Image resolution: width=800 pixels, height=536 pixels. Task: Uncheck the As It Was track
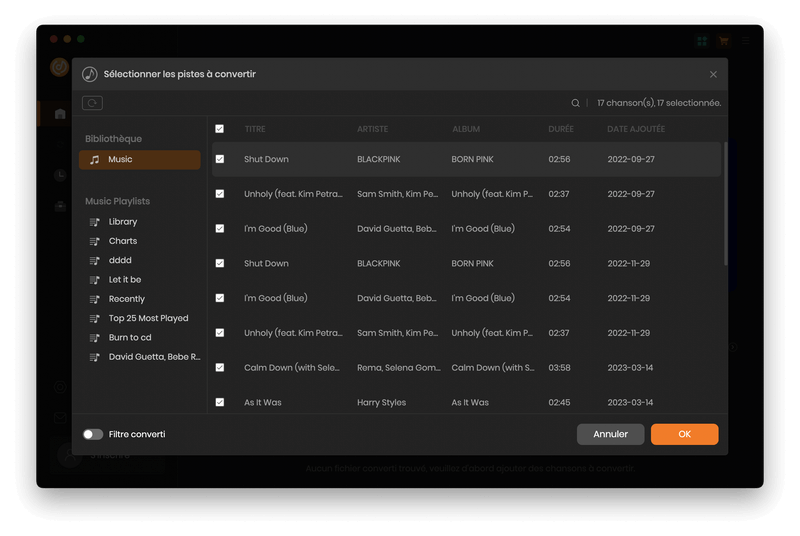point(220,402)
